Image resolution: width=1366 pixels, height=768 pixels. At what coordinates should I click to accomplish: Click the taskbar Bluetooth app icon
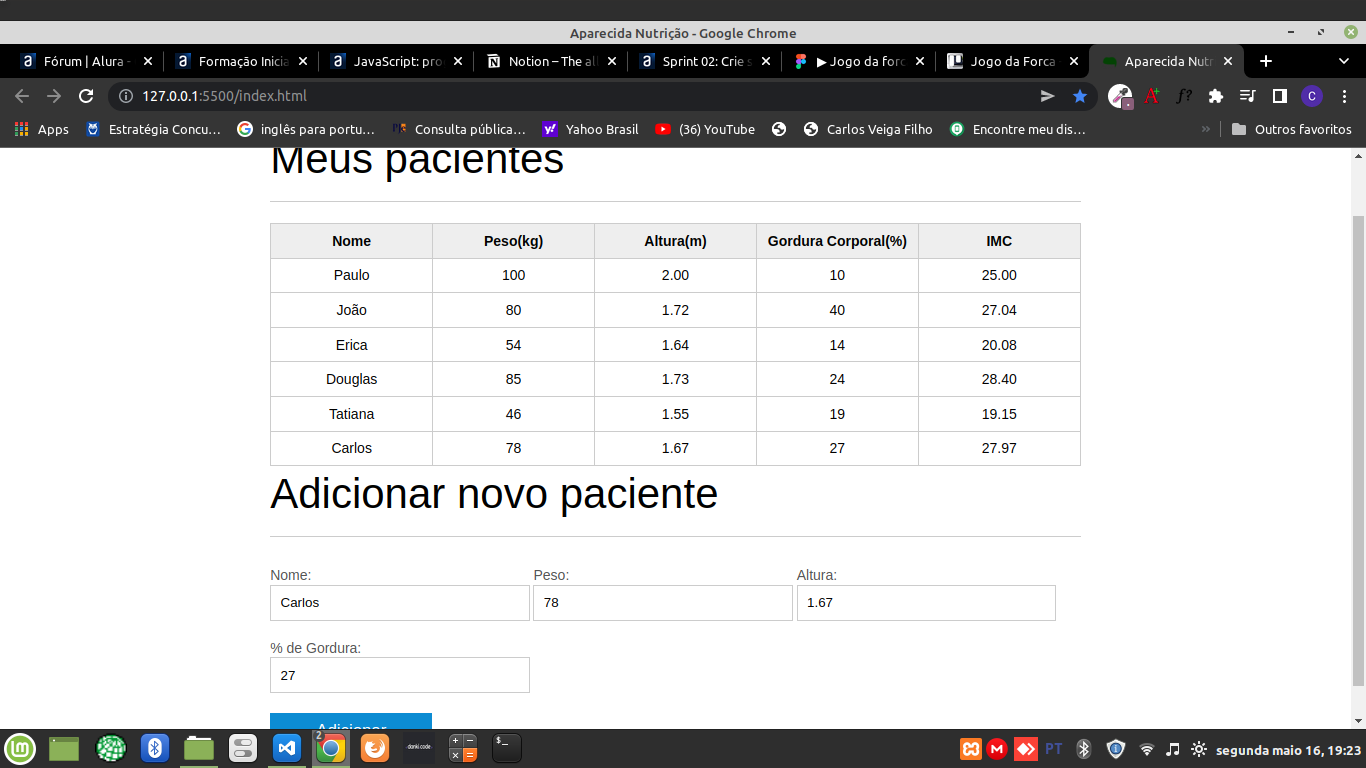tap(155, 748)
